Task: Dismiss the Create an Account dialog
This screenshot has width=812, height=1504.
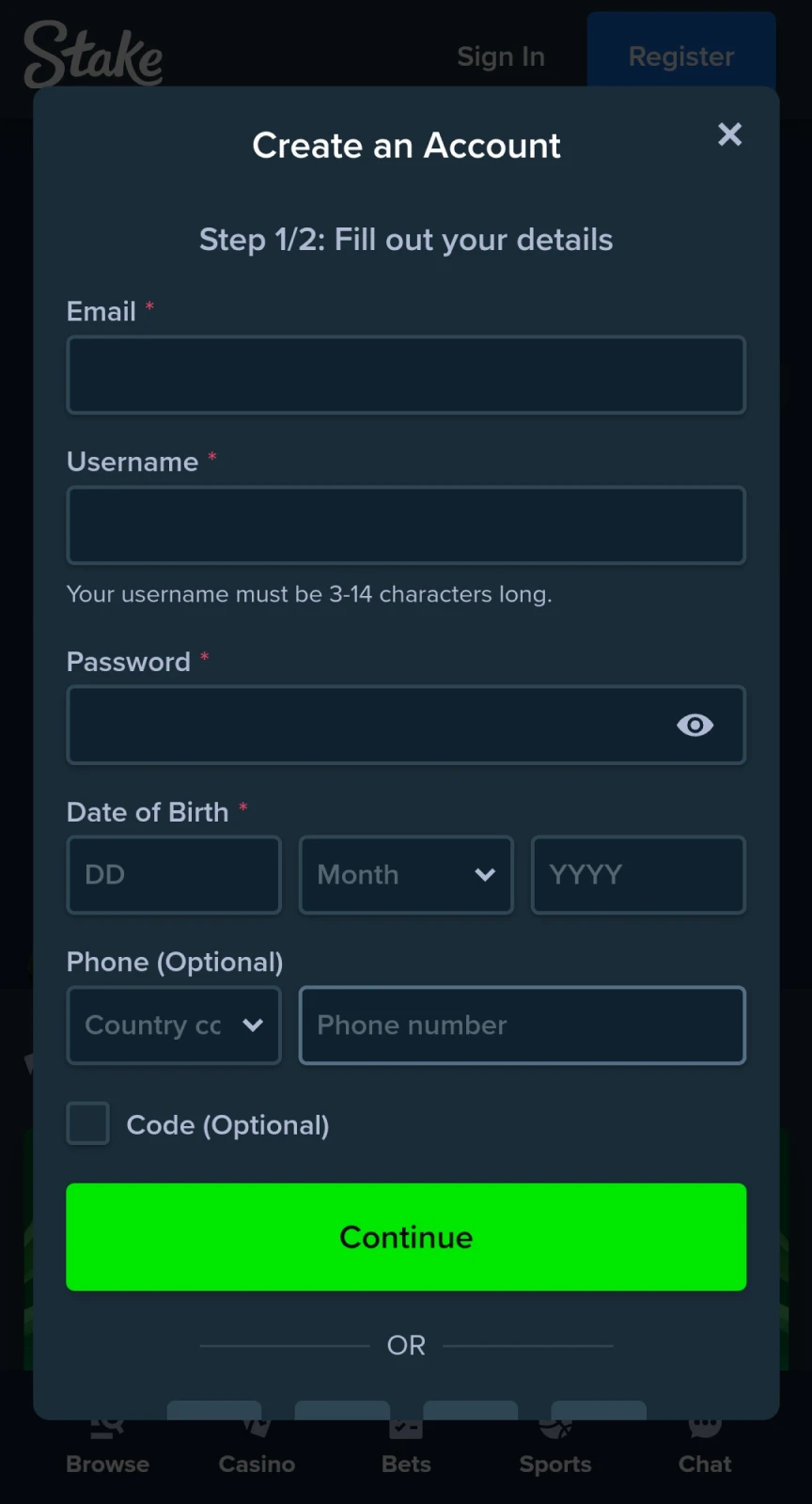Action: [x=730, y=134]
